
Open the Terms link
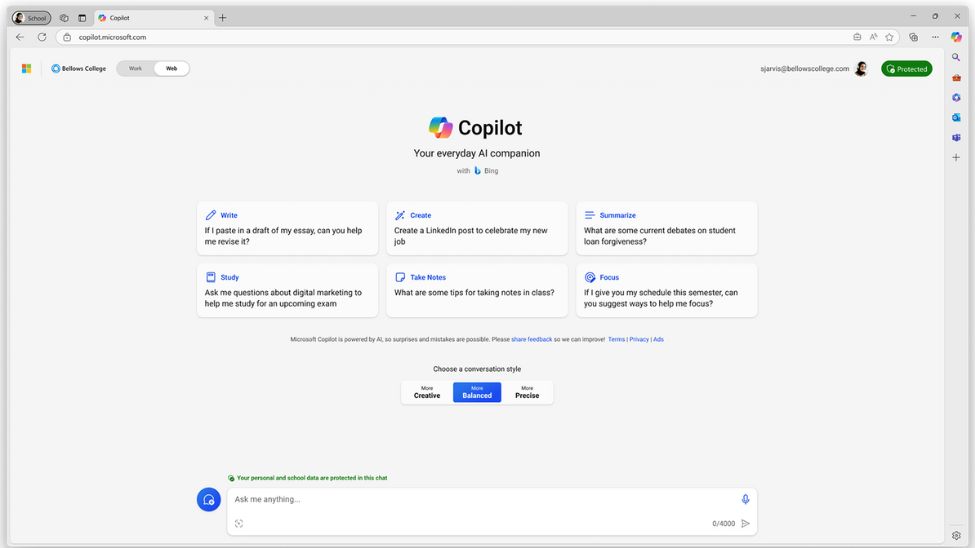pyautogui.click(x=616, y=340)
